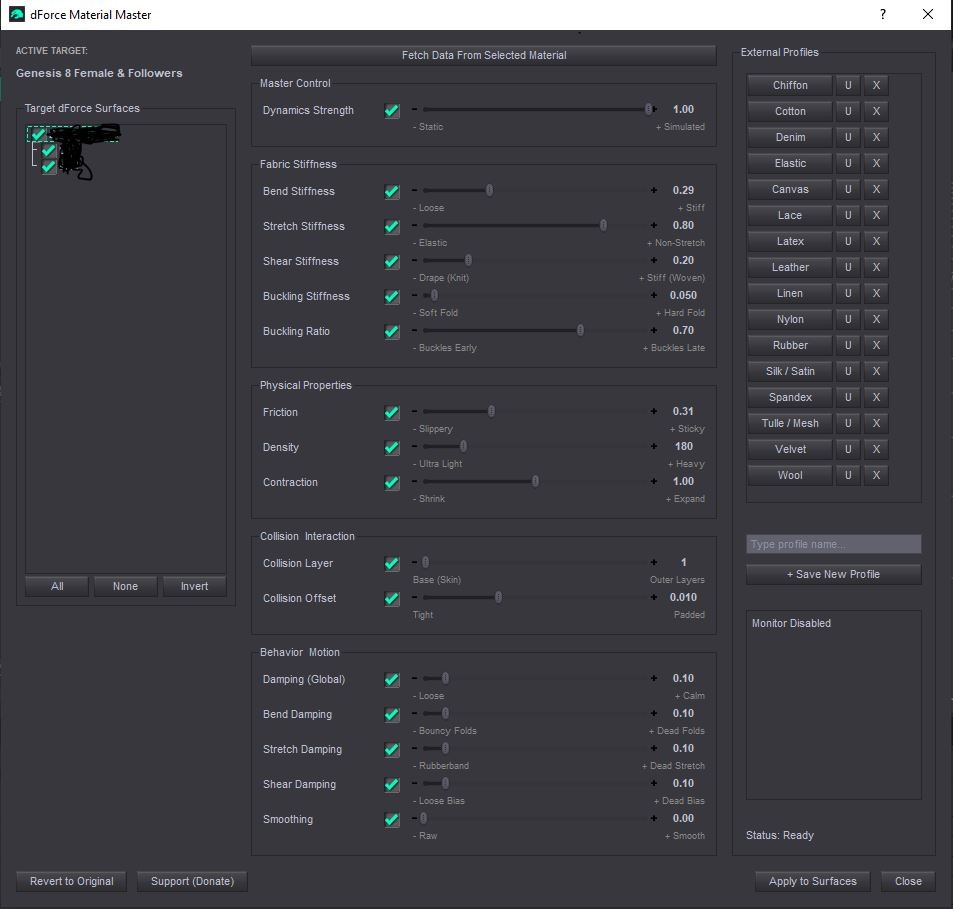Toggle the Smoothing checkbox
The image size is (953, 909).
tap(392, 820)
